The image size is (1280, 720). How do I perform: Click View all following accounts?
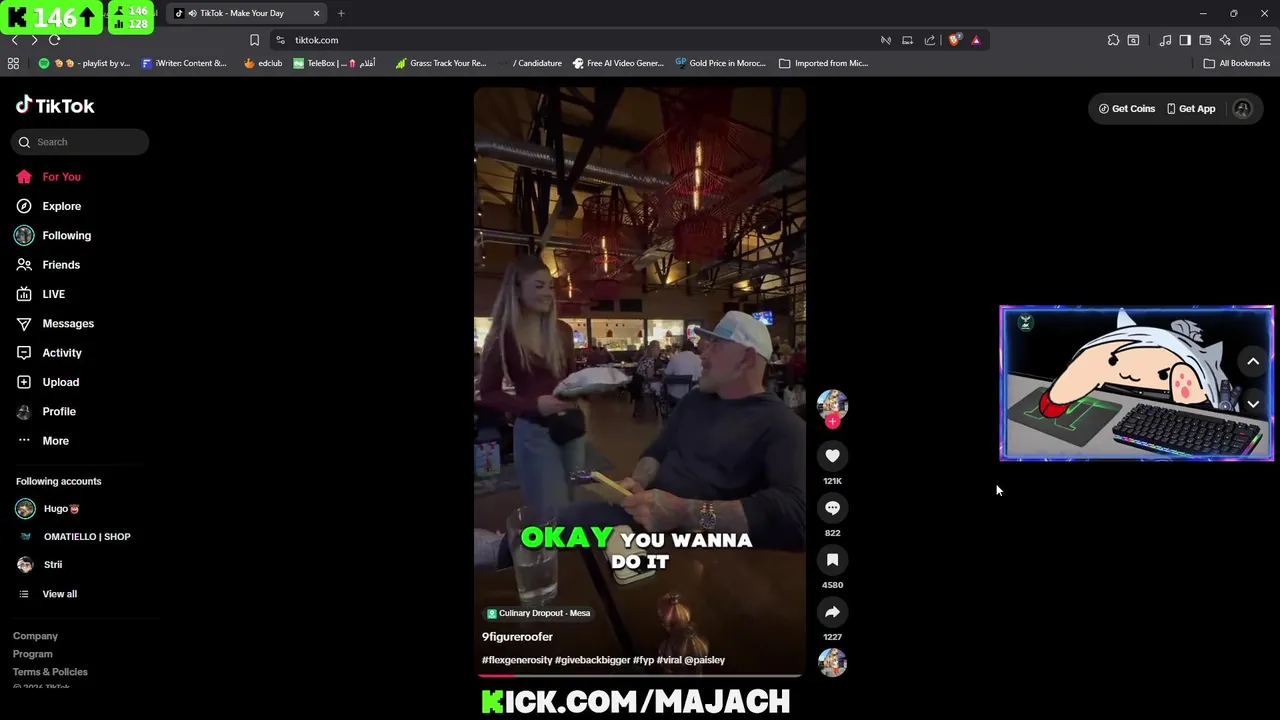point(48,594)
